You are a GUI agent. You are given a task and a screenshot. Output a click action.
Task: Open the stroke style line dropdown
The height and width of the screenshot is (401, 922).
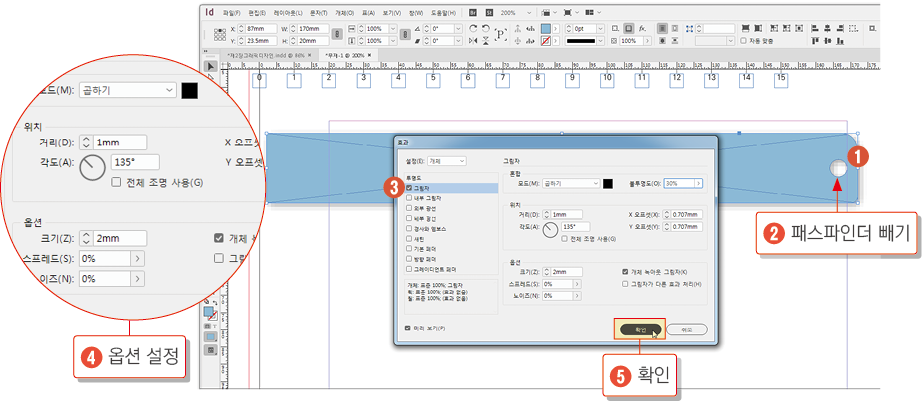pyautogui.click(x=600, y=41)
